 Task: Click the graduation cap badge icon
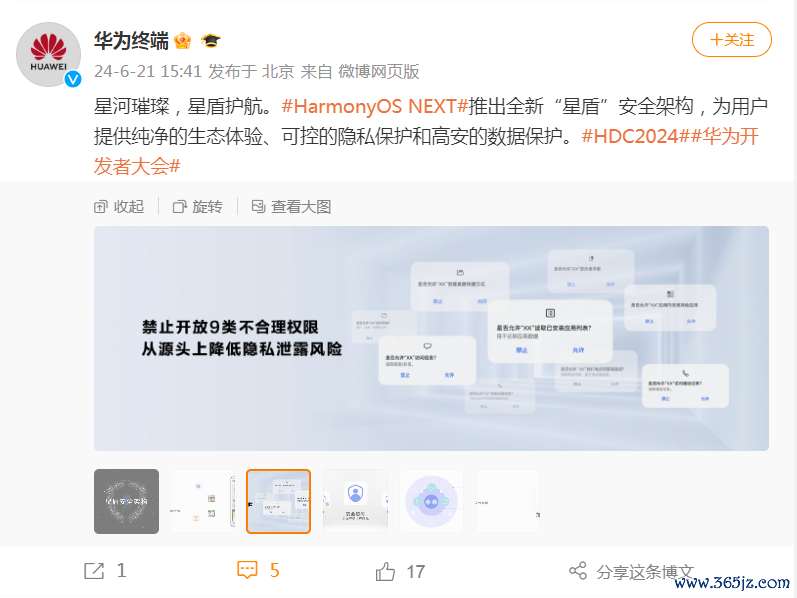(210, 41)
